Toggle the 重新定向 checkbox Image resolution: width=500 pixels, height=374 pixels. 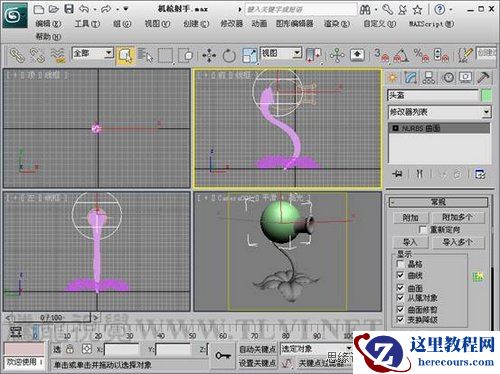pos(422,230)
